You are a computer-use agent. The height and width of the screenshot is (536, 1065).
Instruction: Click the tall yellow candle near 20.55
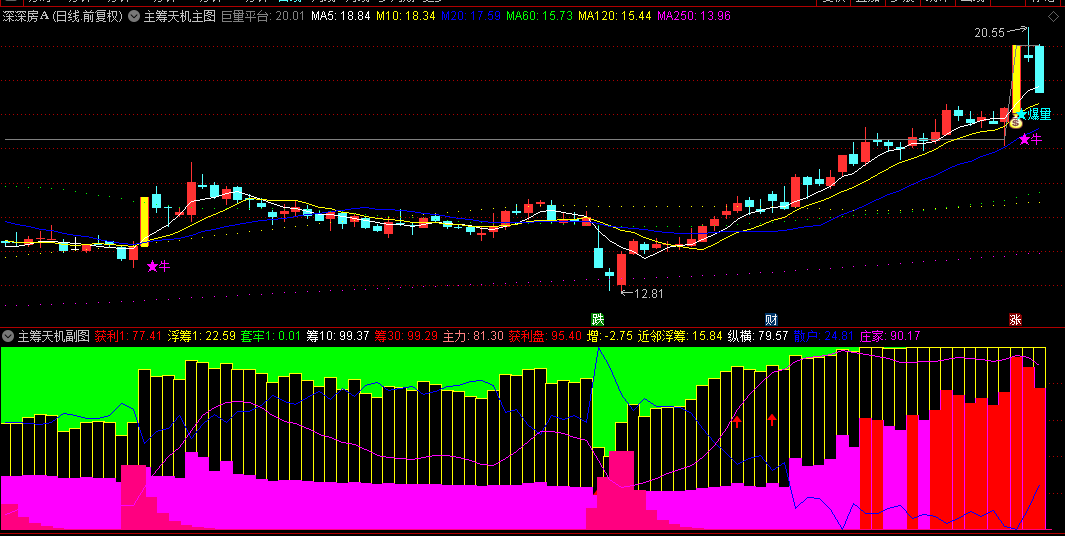[1016, 79]
